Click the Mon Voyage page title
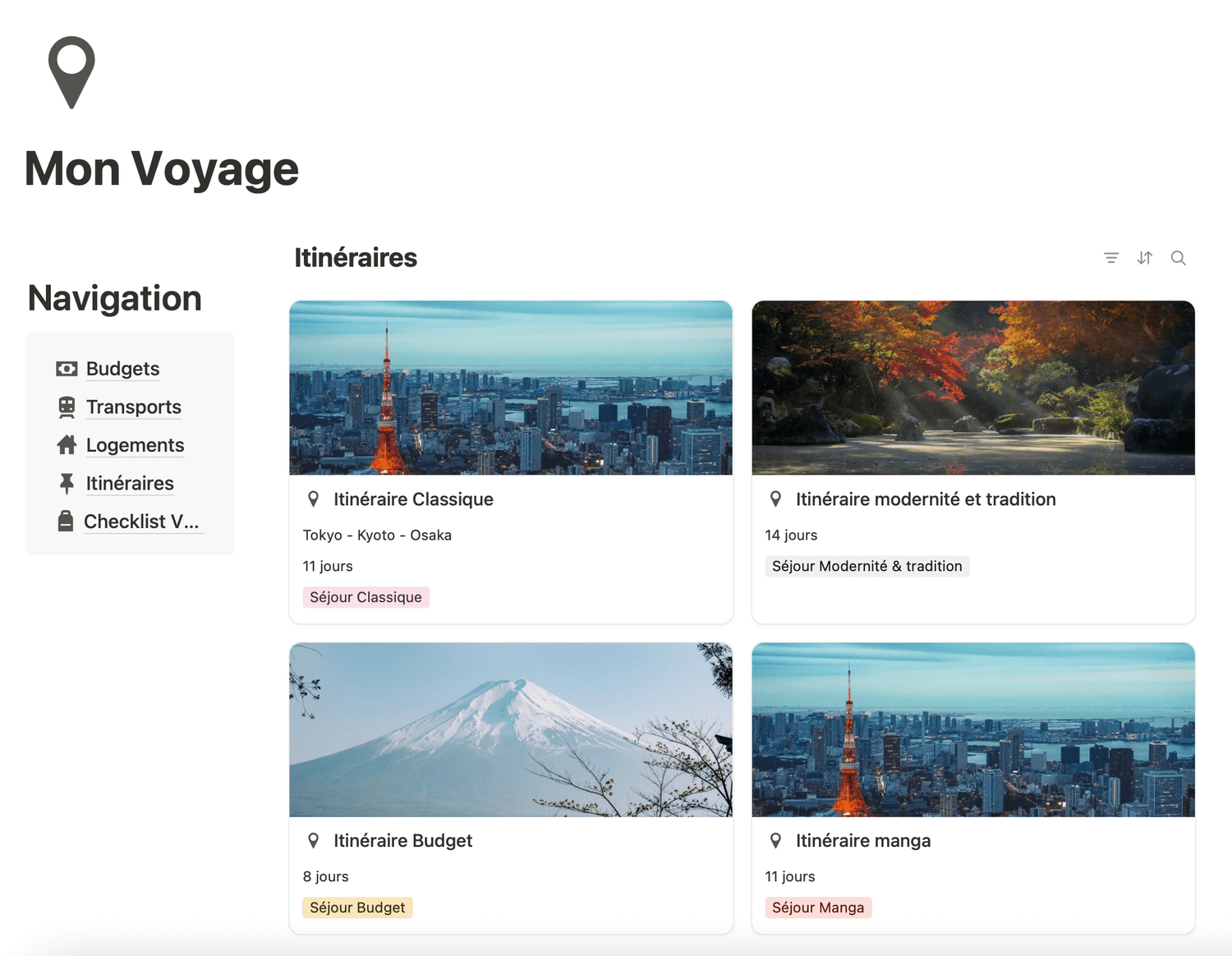The width and height of the screenshot is (1232, 956). 162,169
